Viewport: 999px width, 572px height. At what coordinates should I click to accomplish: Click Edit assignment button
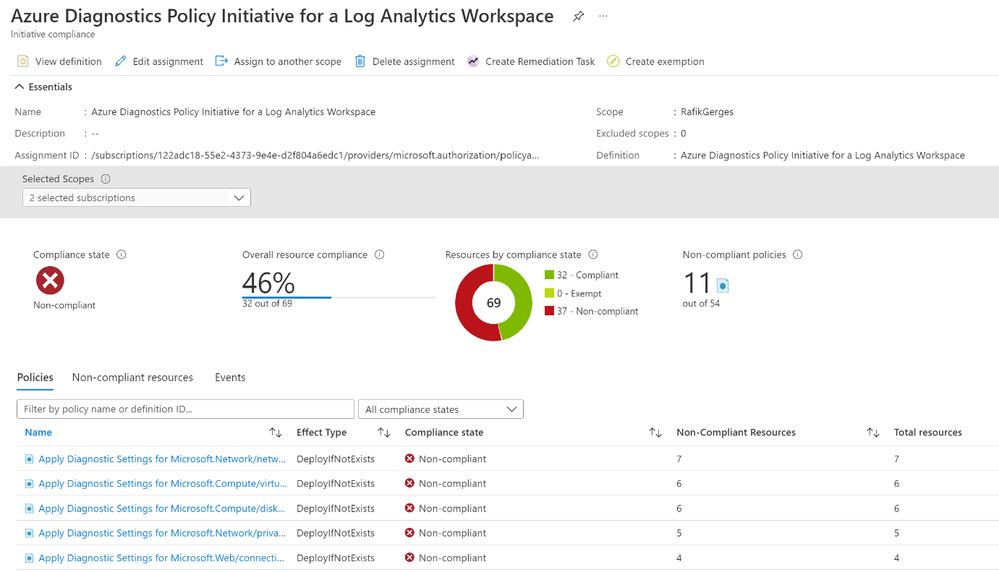[x=159, y=61]
